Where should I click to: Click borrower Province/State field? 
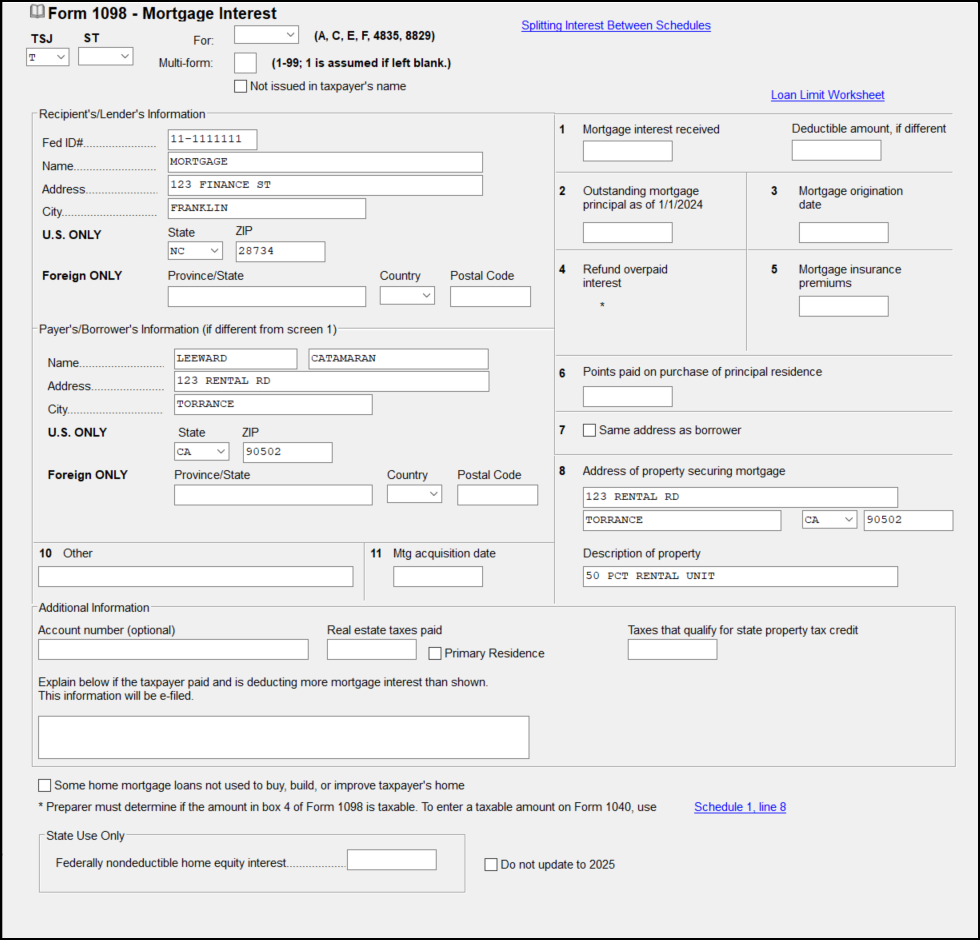point(273,495)
